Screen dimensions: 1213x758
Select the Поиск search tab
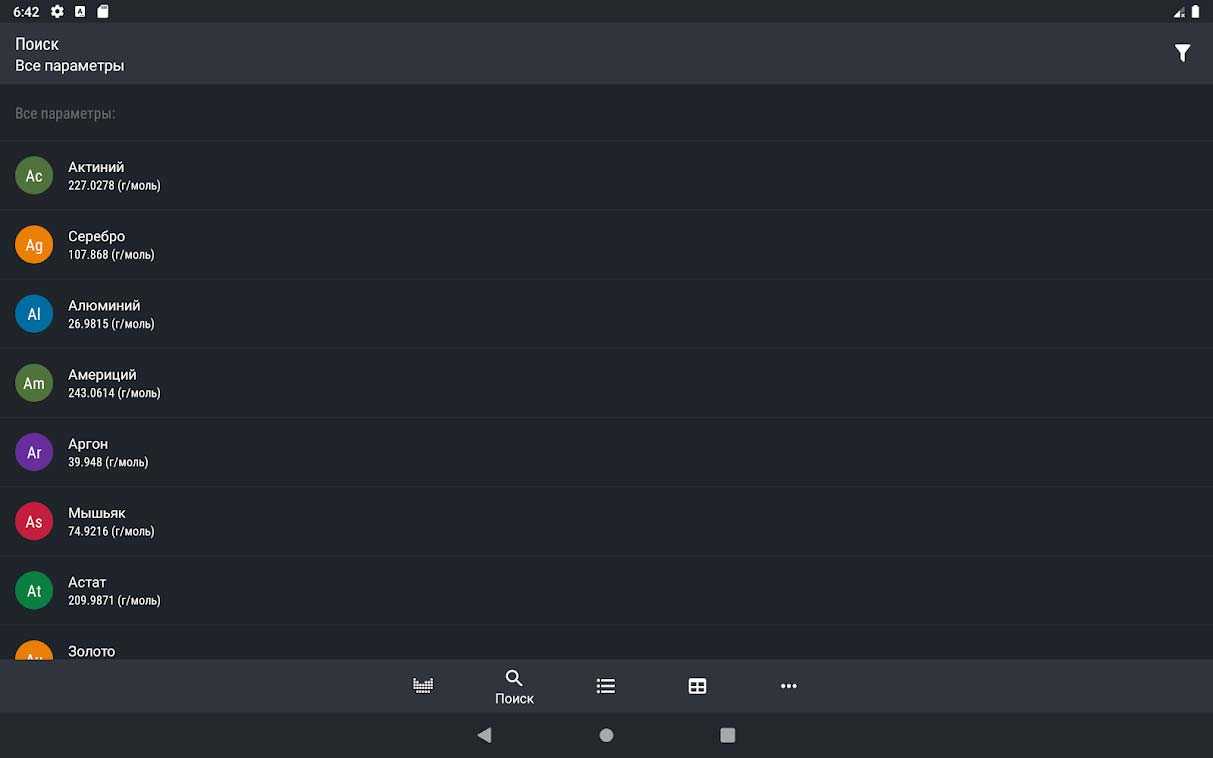tap(514, 686)
